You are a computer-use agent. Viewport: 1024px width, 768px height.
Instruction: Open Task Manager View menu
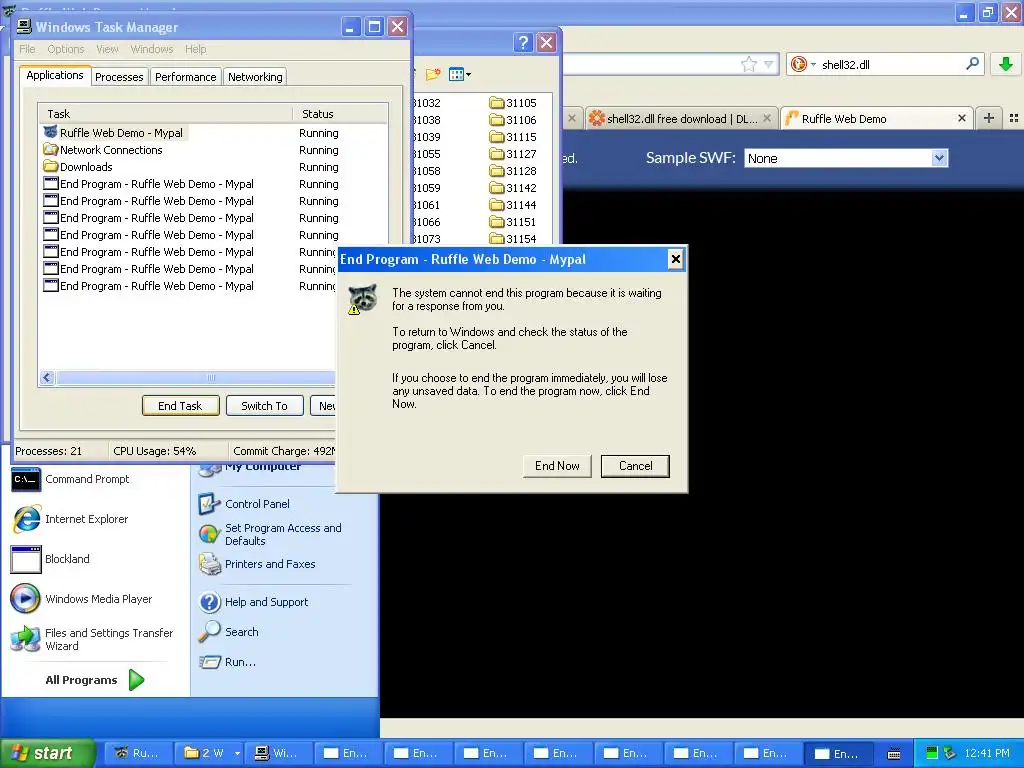tap(107, 49)
